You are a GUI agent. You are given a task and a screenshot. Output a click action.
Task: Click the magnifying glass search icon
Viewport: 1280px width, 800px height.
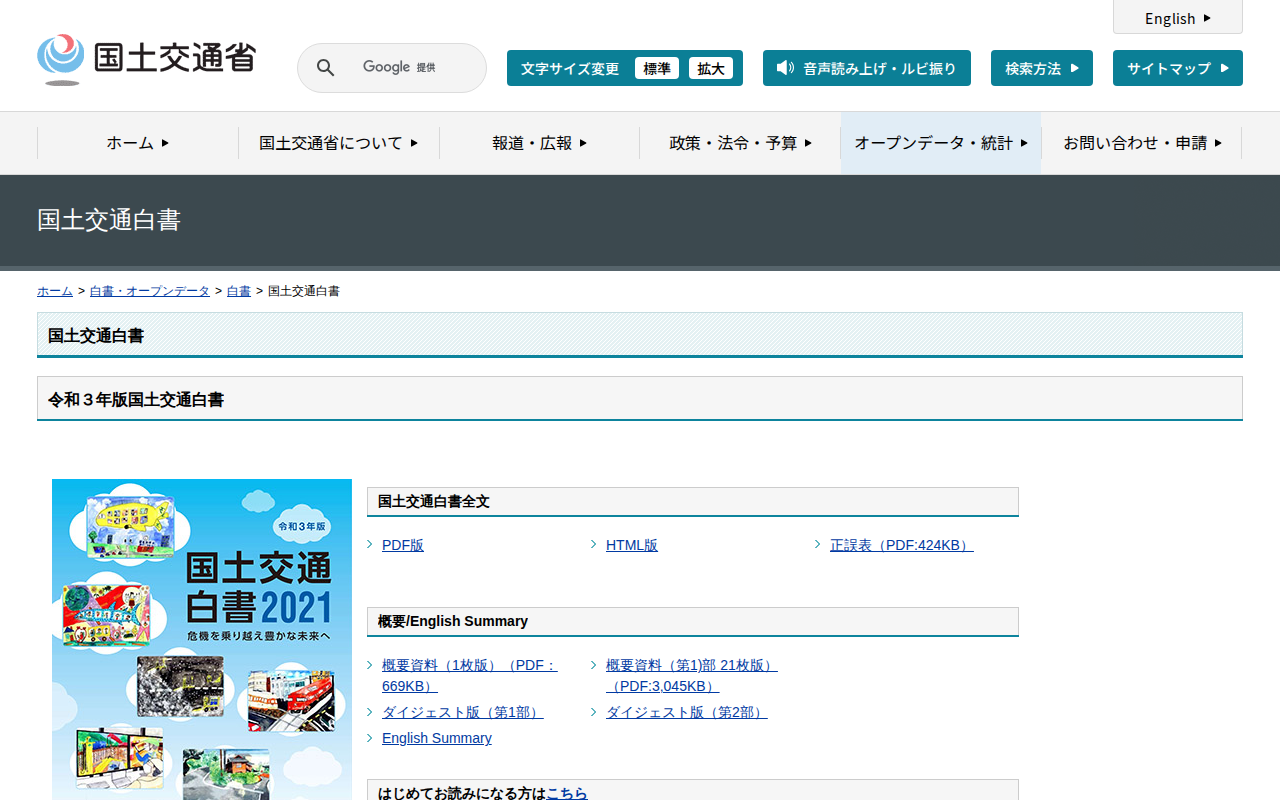326,68
